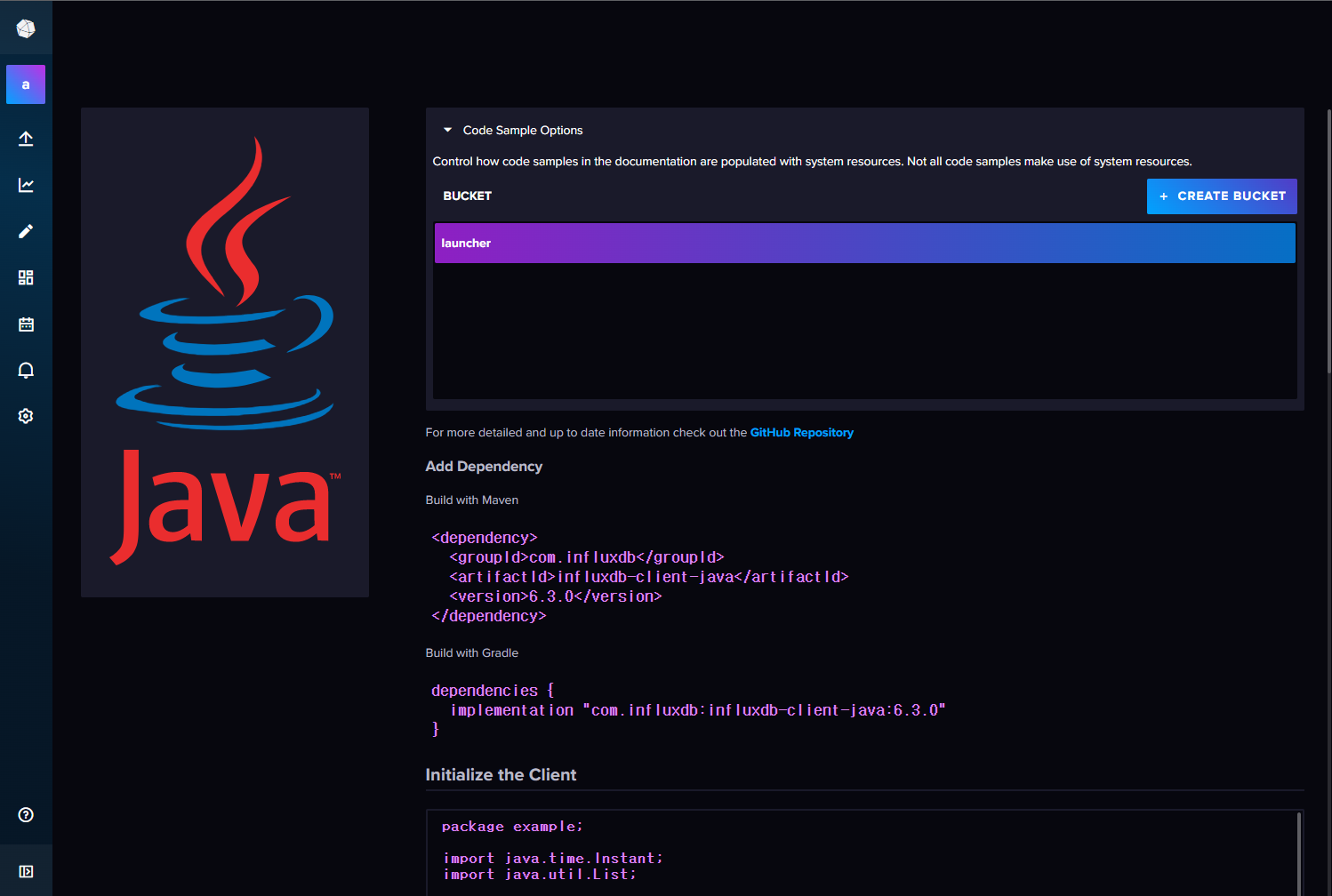Open the Help question mark icon
The height and width of the screenshot is (896, 1332).
[26, 815]
